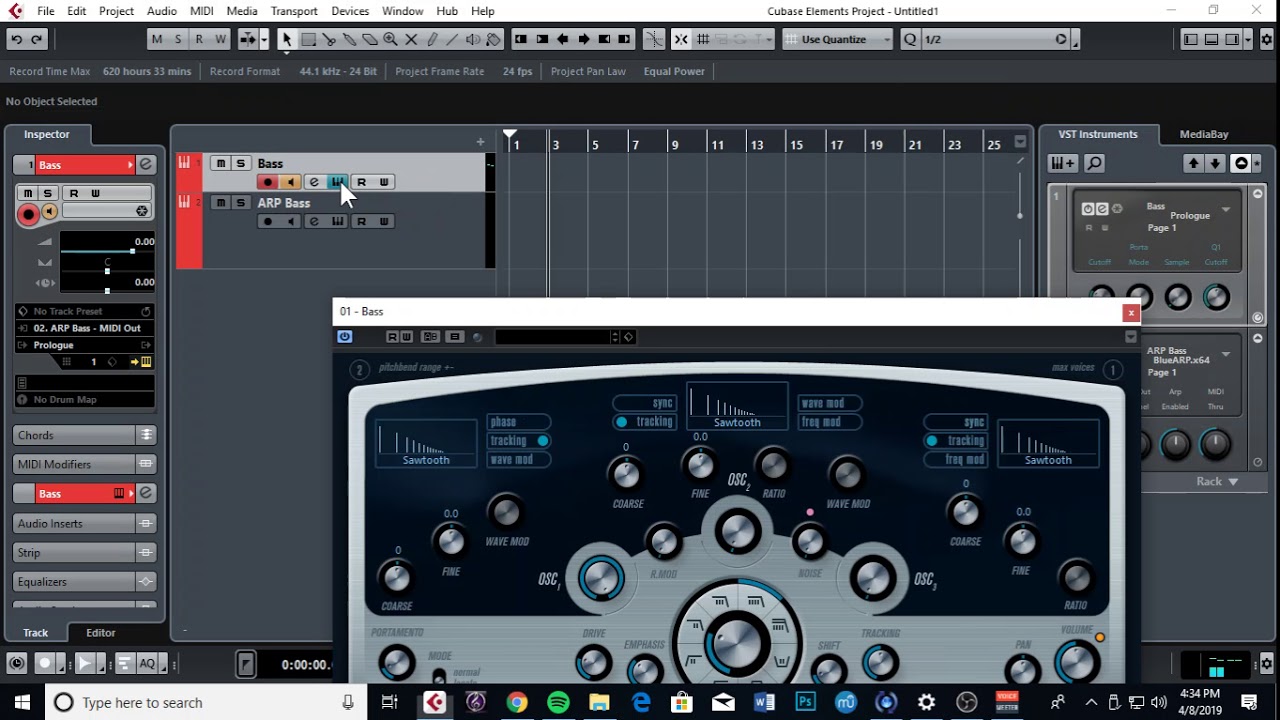Viewport: 1280px width, 720px height.
Task: Toggle Monitor on ARP Bass track
Action: [x=290, y=221]
